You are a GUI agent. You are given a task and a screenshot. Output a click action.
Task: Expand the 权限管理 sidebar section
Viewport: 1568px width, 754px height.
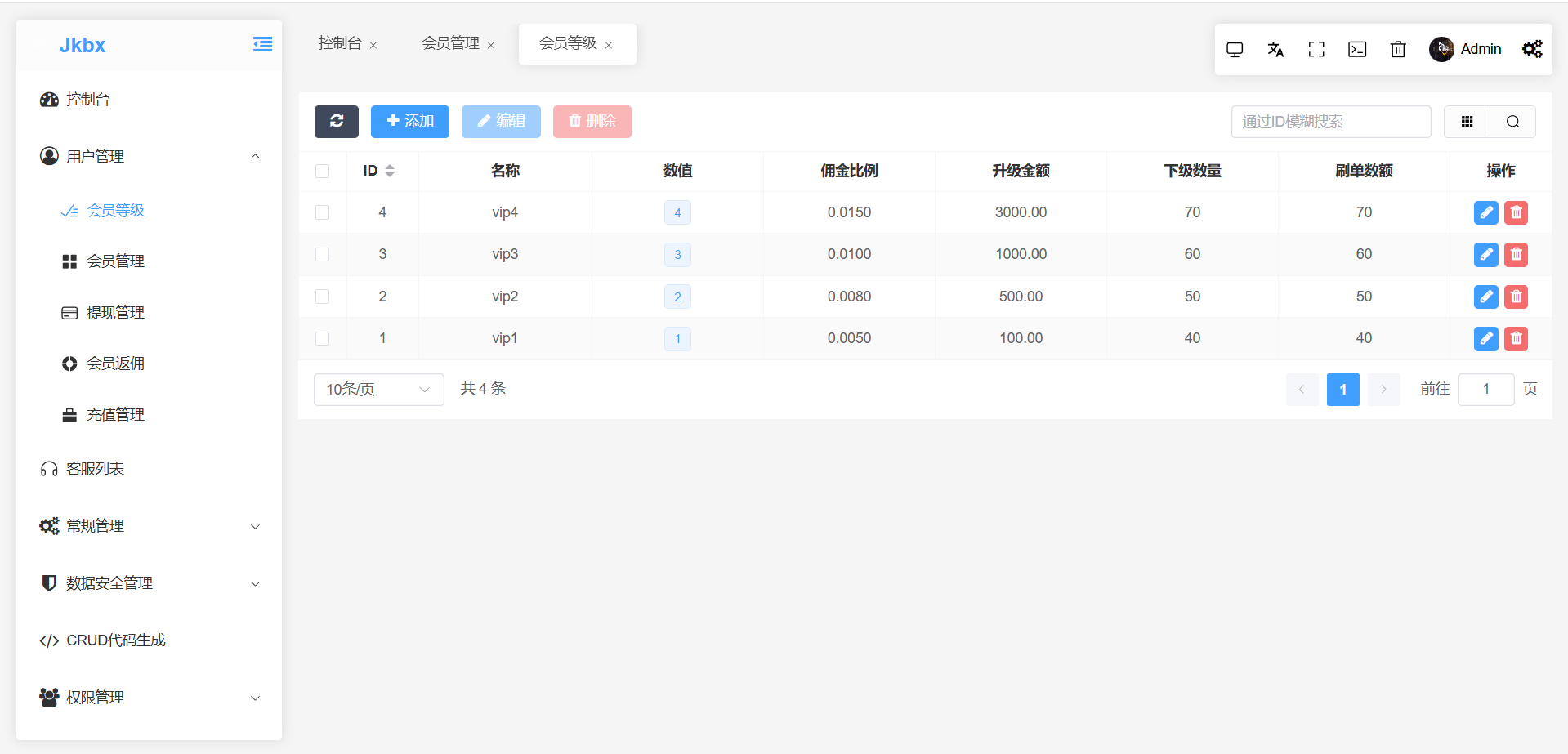[x=150, y=698]
